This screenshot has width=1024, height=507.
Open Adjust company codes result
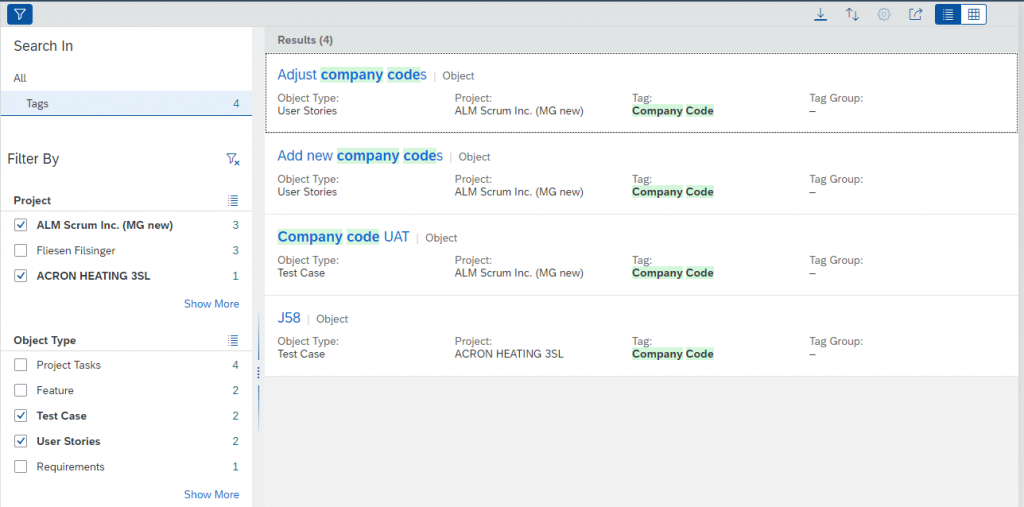(352, 74)
